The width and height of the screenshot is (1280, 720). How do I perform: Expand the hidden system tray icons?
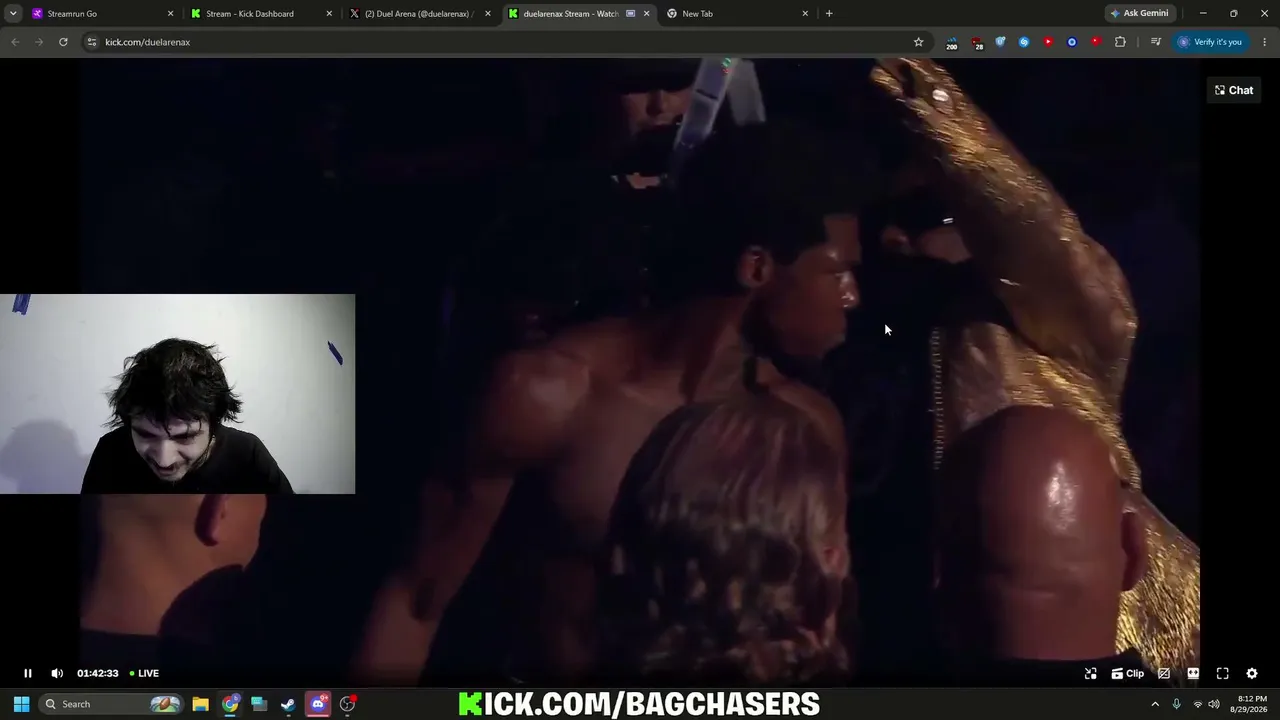(1155, 704)
